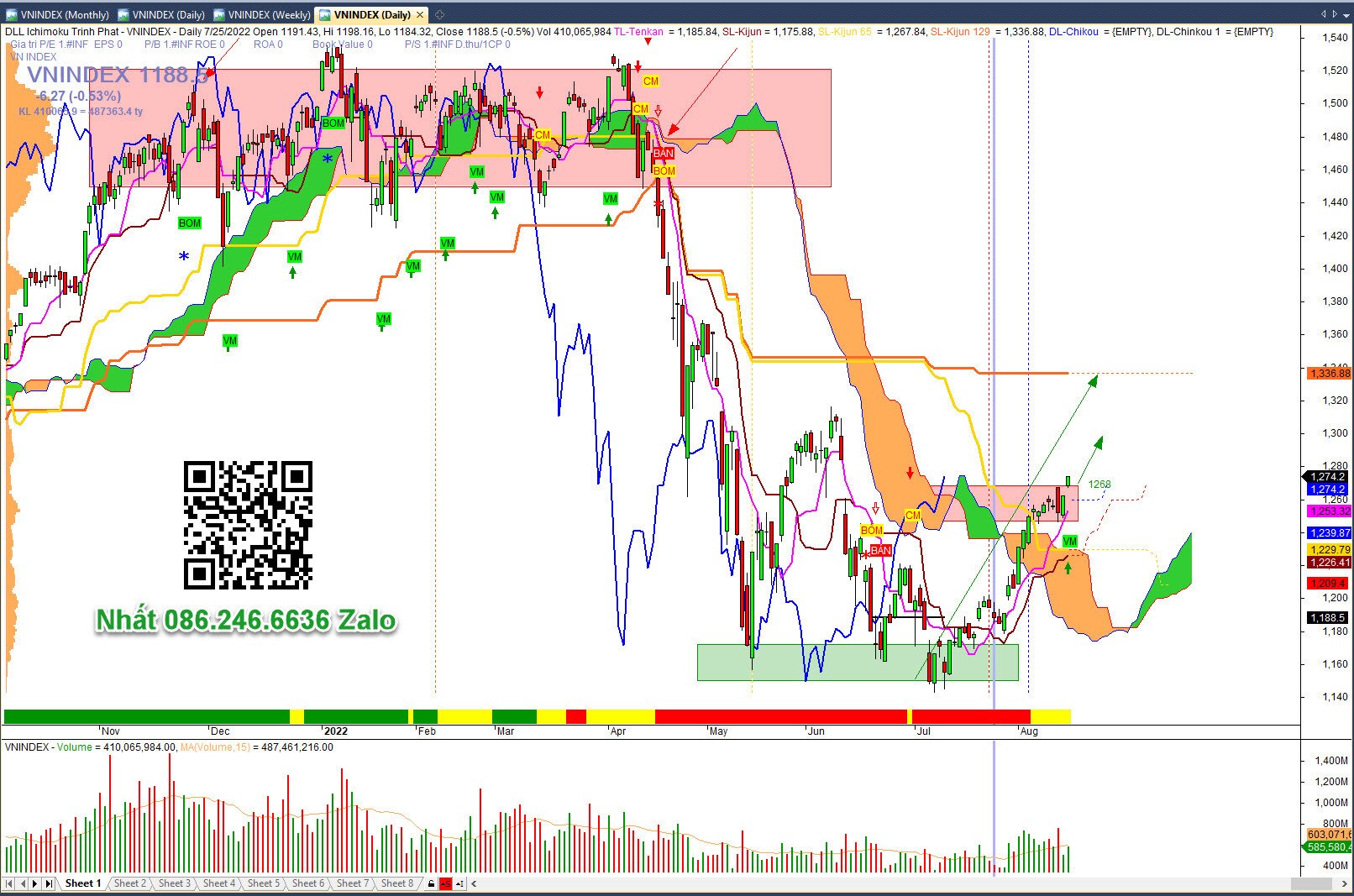Click the DLL Ichimoku Trinh Phat title

click(61, 32)
